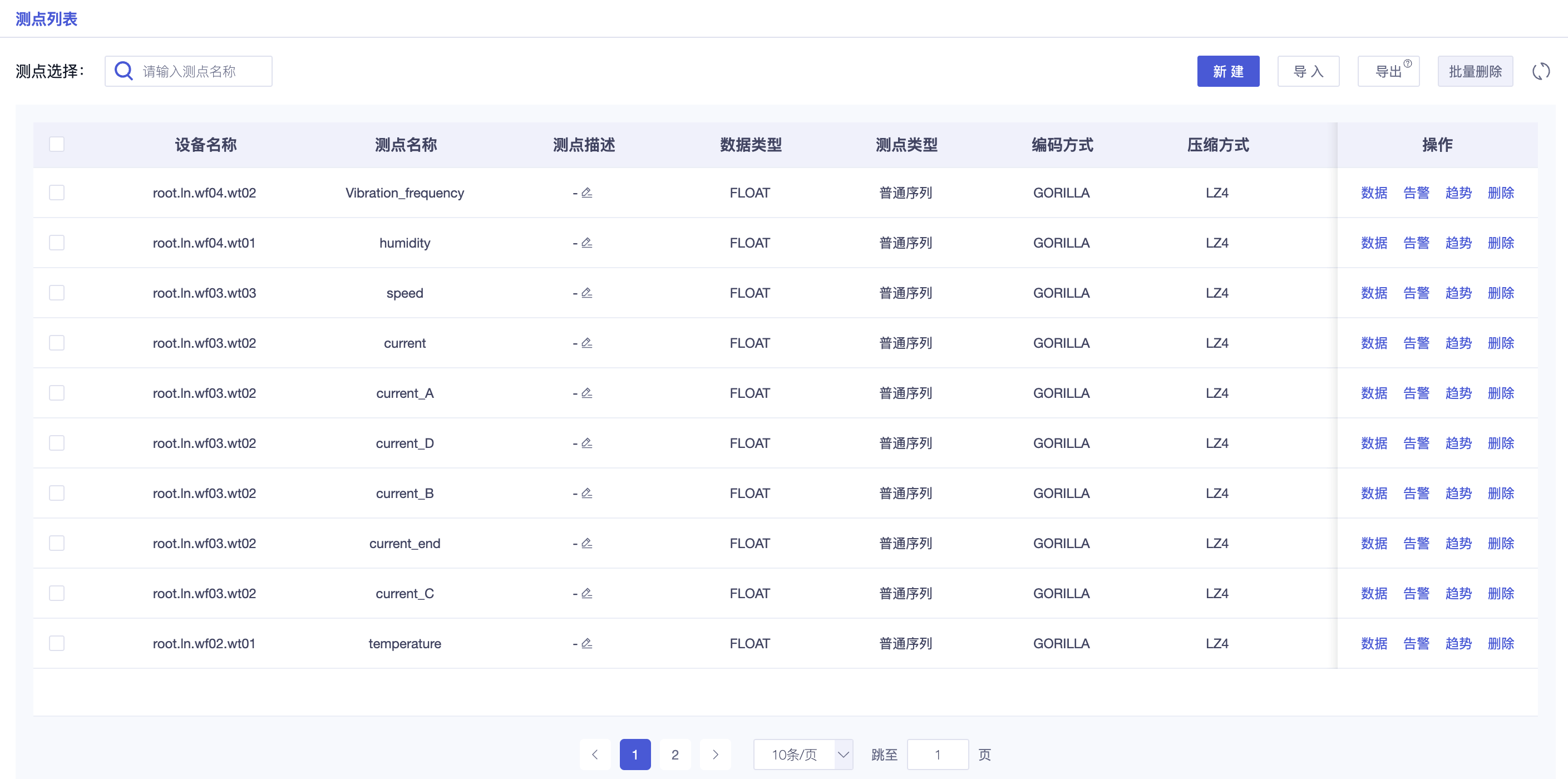This screenshot has width=1568, height=779.
Task: Select page 1 in pagination
Action: (635, 754)
